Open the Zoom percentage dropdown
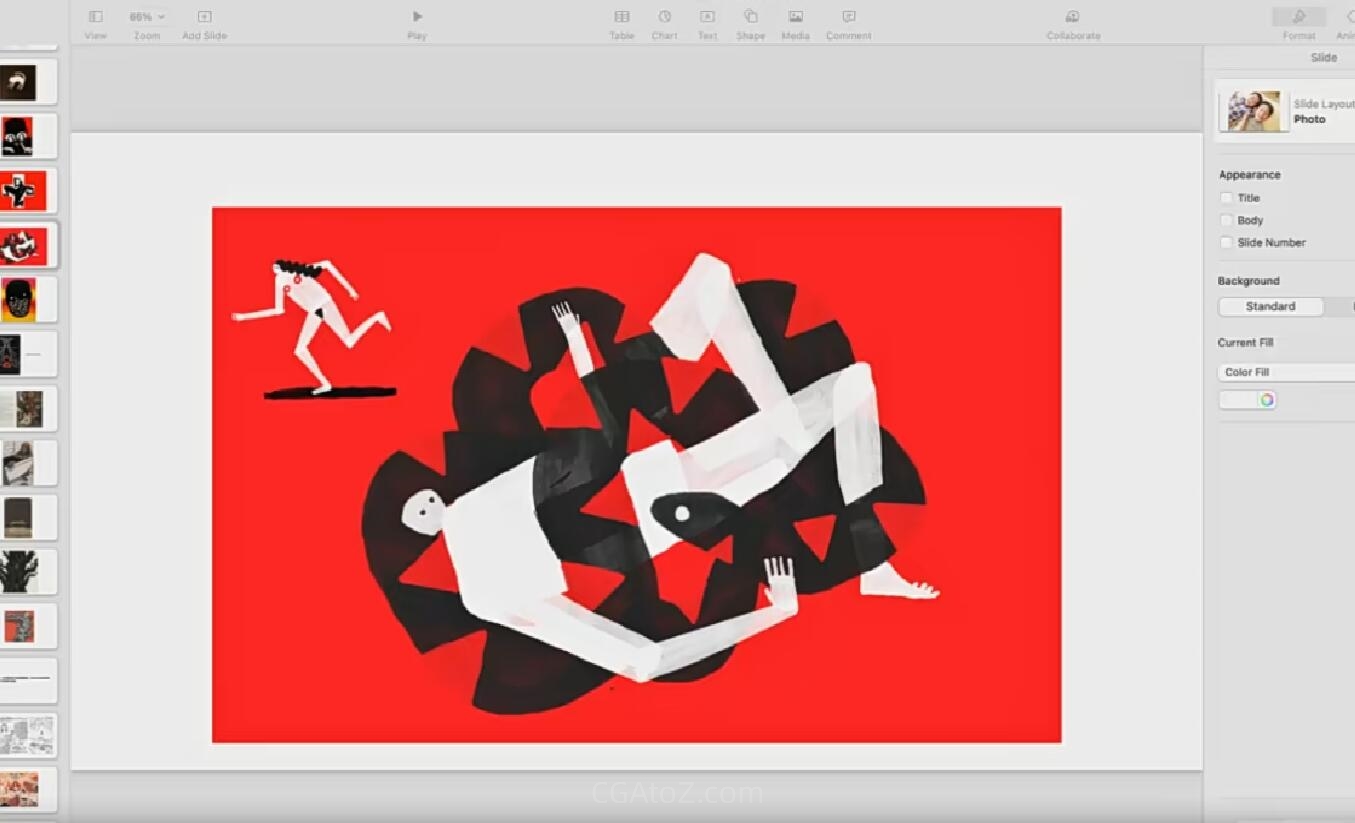Image resolution: width=1355 pixels, height=823 pixels. (x=147, y=17)
